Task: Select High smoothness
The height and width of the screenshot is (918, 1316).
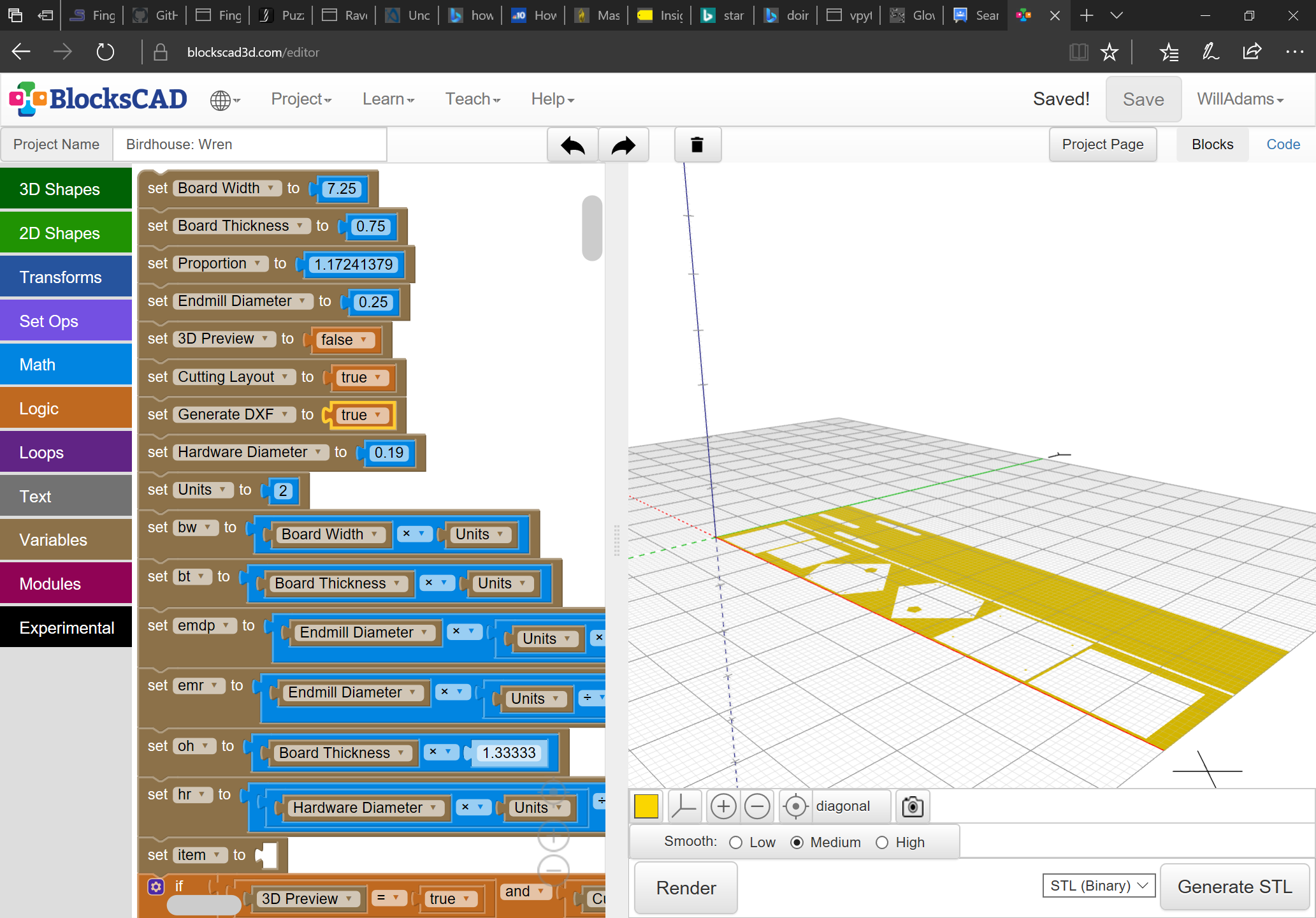Action: click(882, 842)
